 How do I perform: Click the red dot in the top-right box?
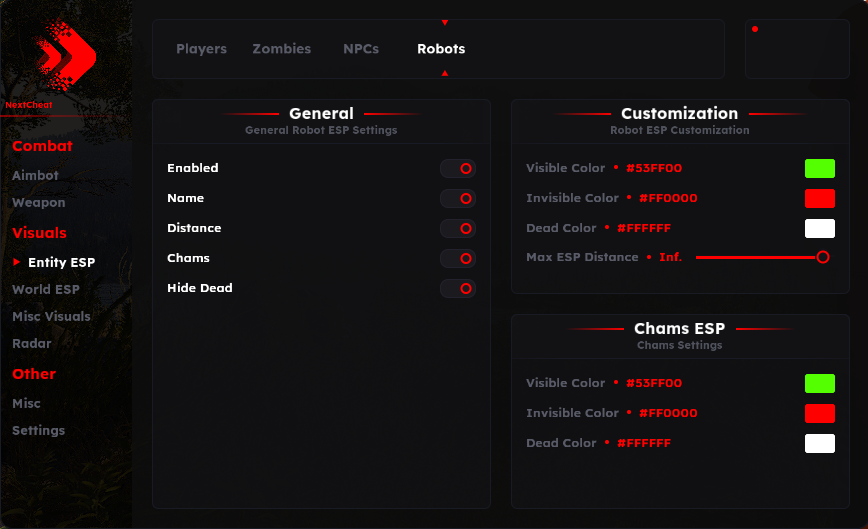pos(755,29)
